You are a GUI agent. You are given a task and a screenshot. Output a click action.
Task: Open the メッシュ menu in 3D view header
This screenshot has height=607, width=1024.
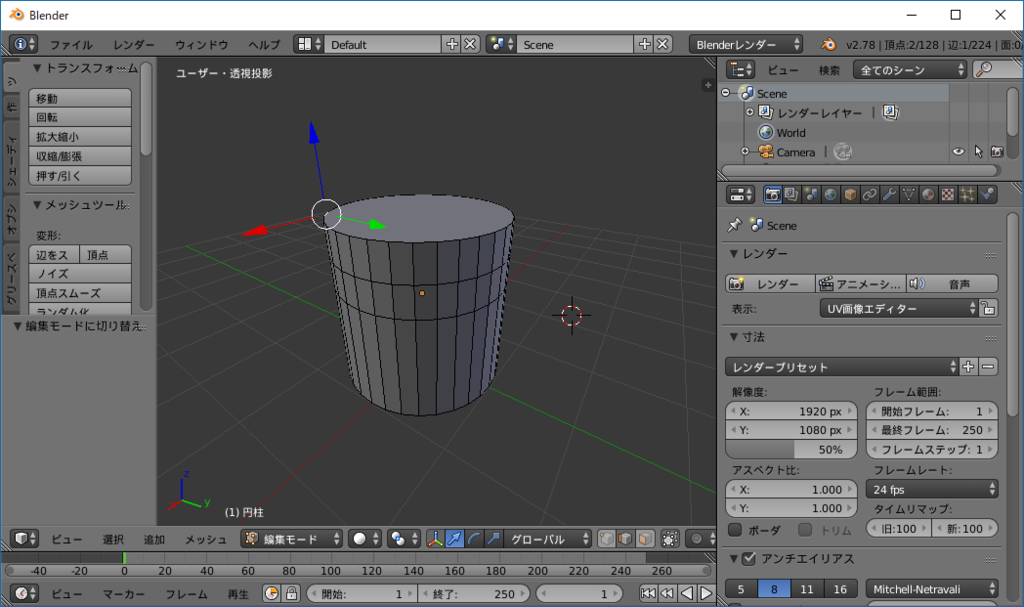pyautogui.click(x=205, y=539)
